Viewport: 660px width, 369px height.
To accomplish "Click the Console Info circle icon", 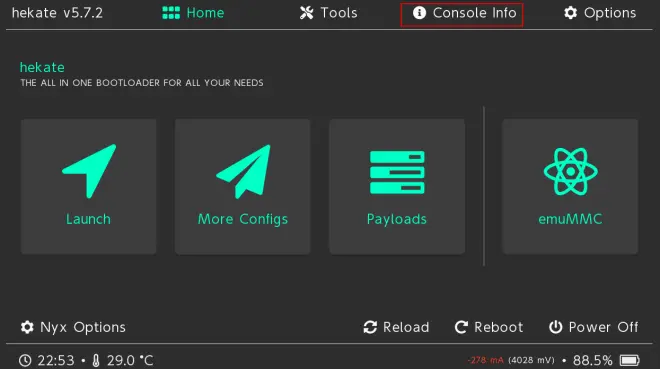I will (x=419, y=13).
